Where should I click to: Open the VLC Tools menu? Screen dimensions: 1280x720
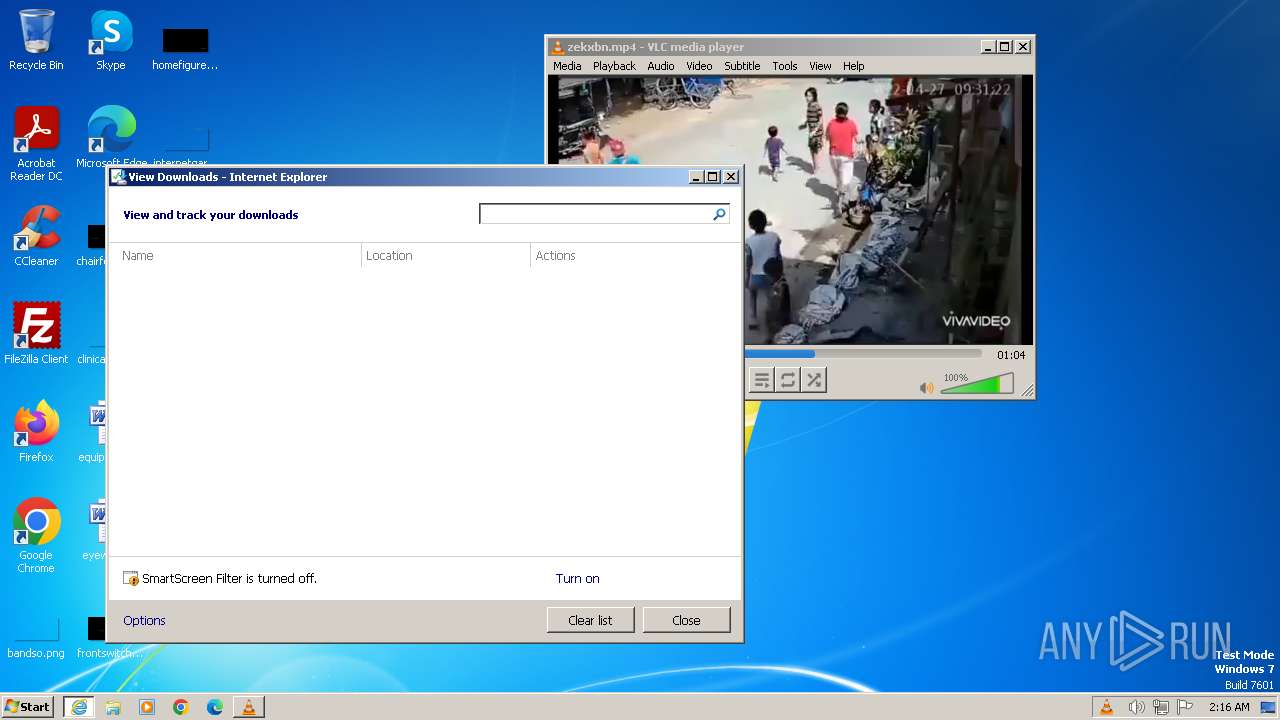785,66
